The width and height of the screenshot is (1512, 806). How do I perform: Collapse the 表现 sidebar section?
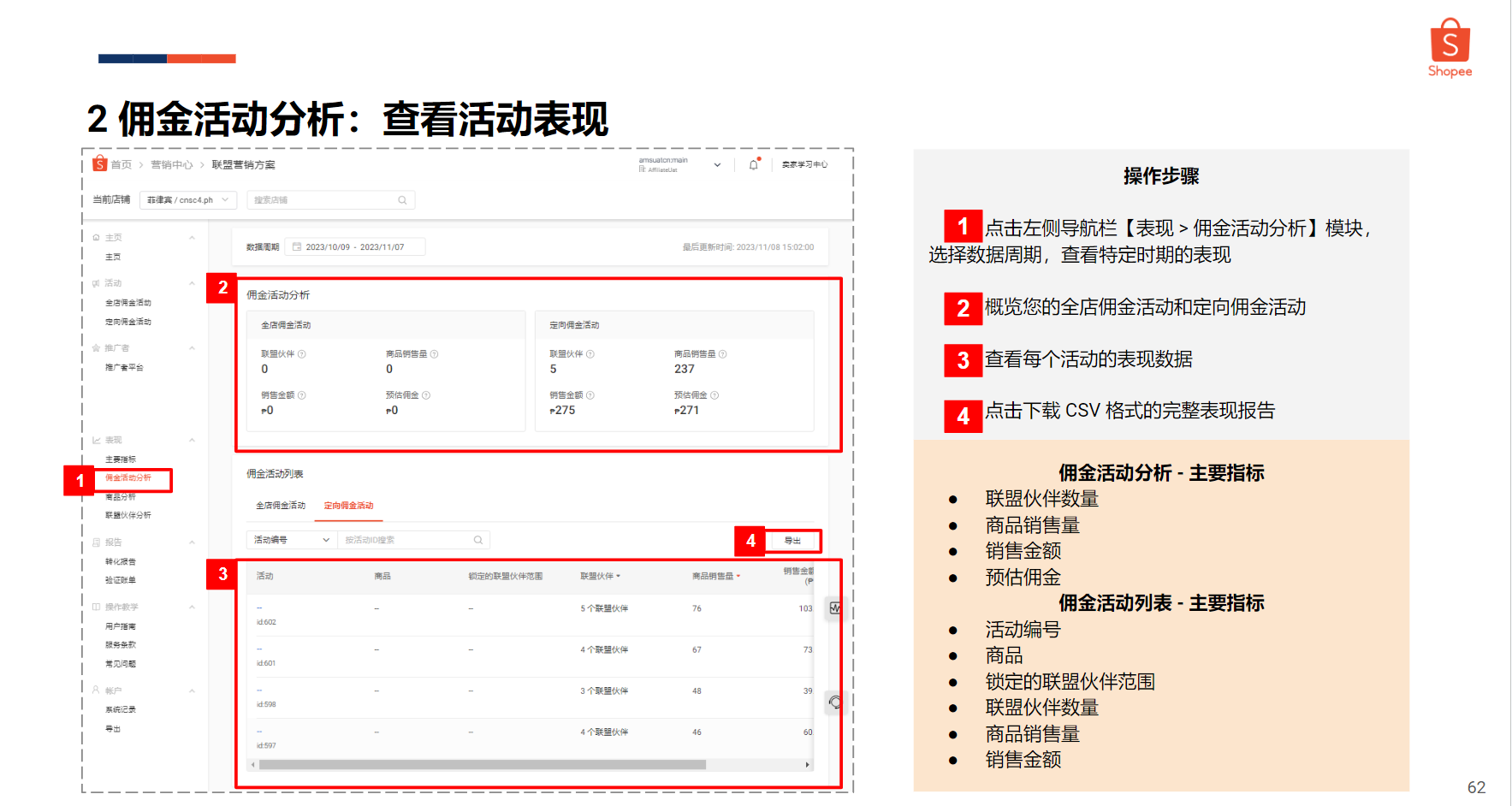point(193,441)
